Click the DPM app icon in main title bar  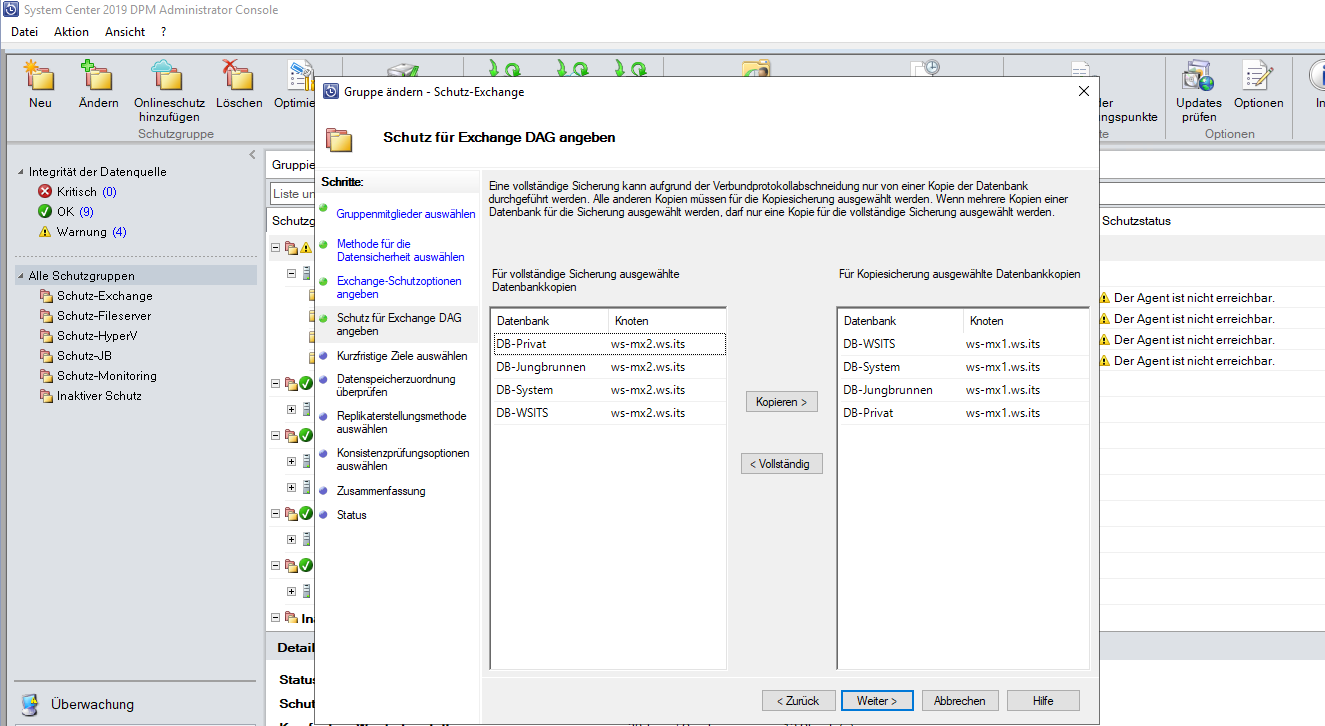[x=10, y=10]
